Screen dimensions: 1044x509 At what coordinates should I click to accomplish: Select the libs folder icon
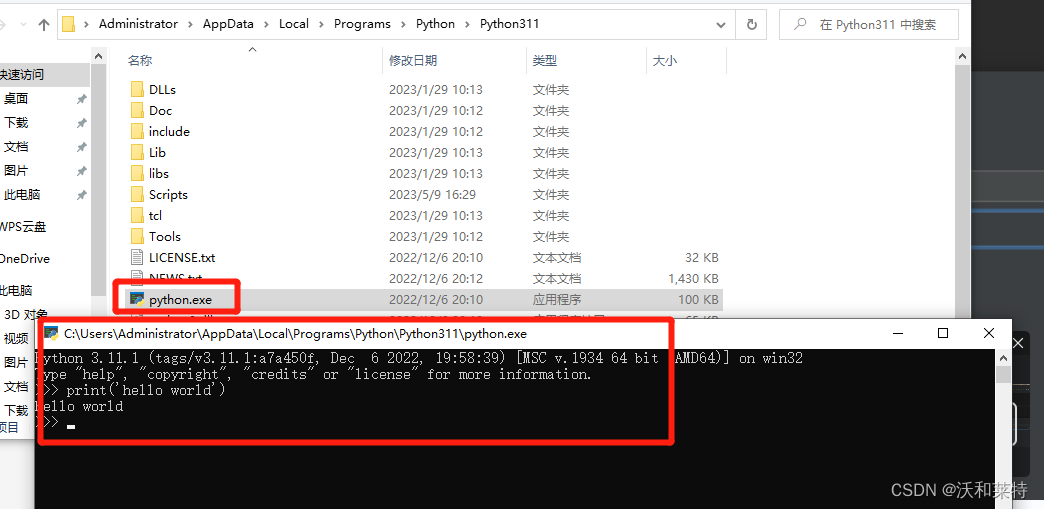point(137,173)
